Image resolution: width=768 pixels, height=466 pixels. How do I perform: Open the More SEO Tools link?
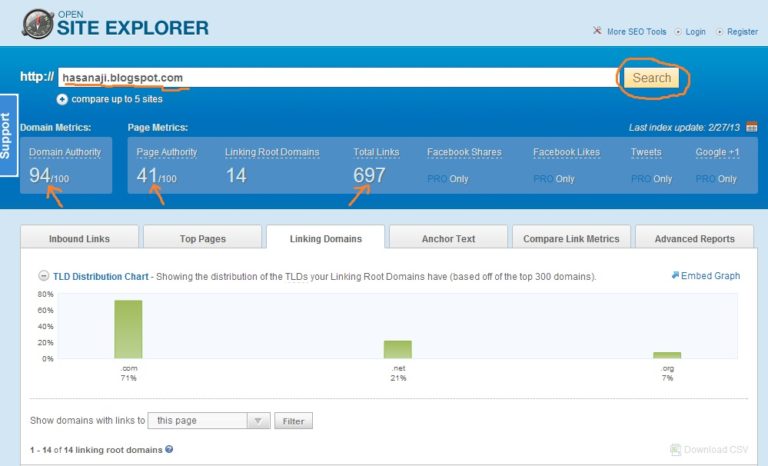pyautogui.click(x=636, y=31)
